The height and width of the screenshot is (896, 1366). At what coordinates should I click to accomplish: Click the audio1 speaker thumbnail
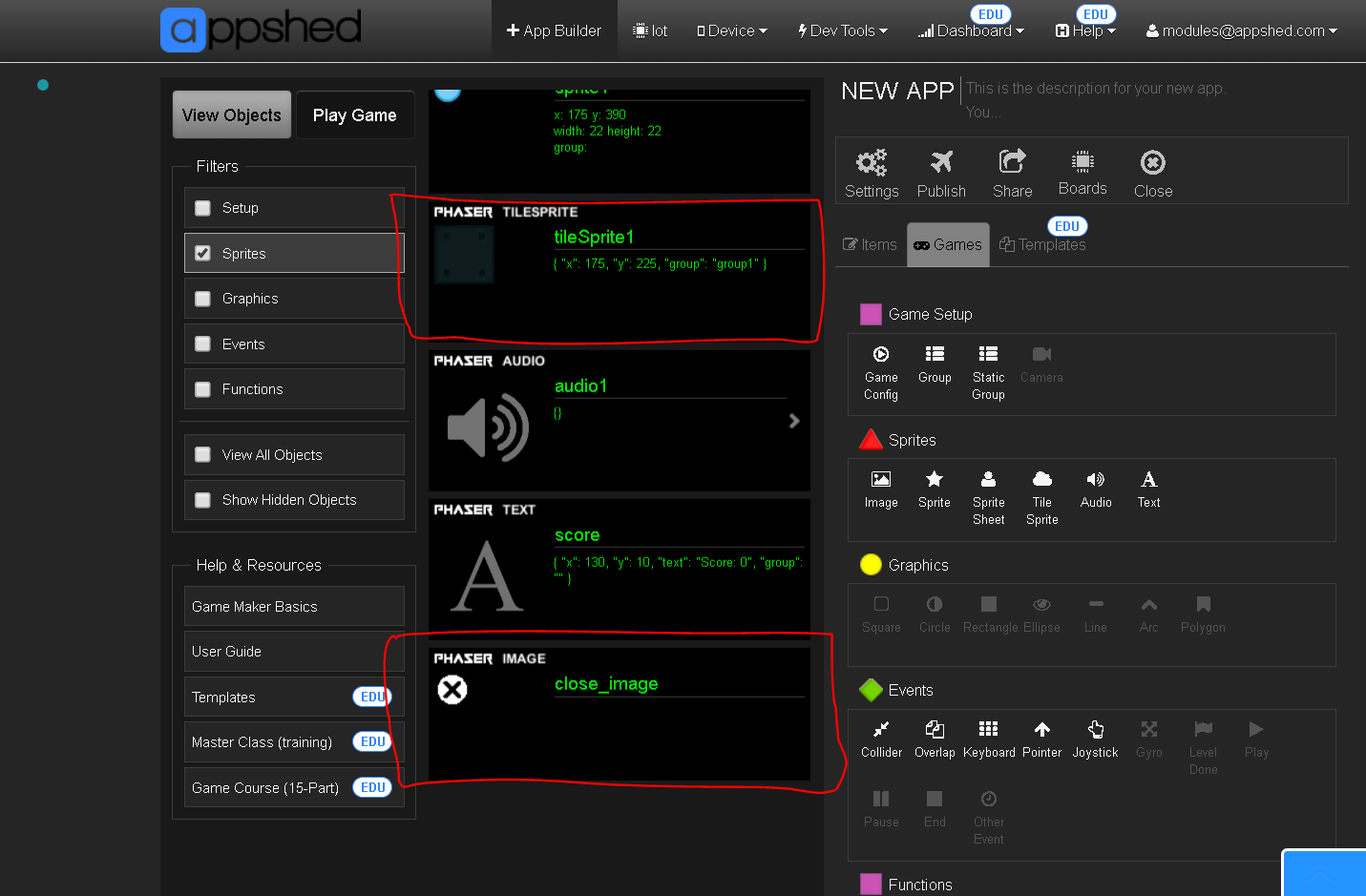point(488,427)
